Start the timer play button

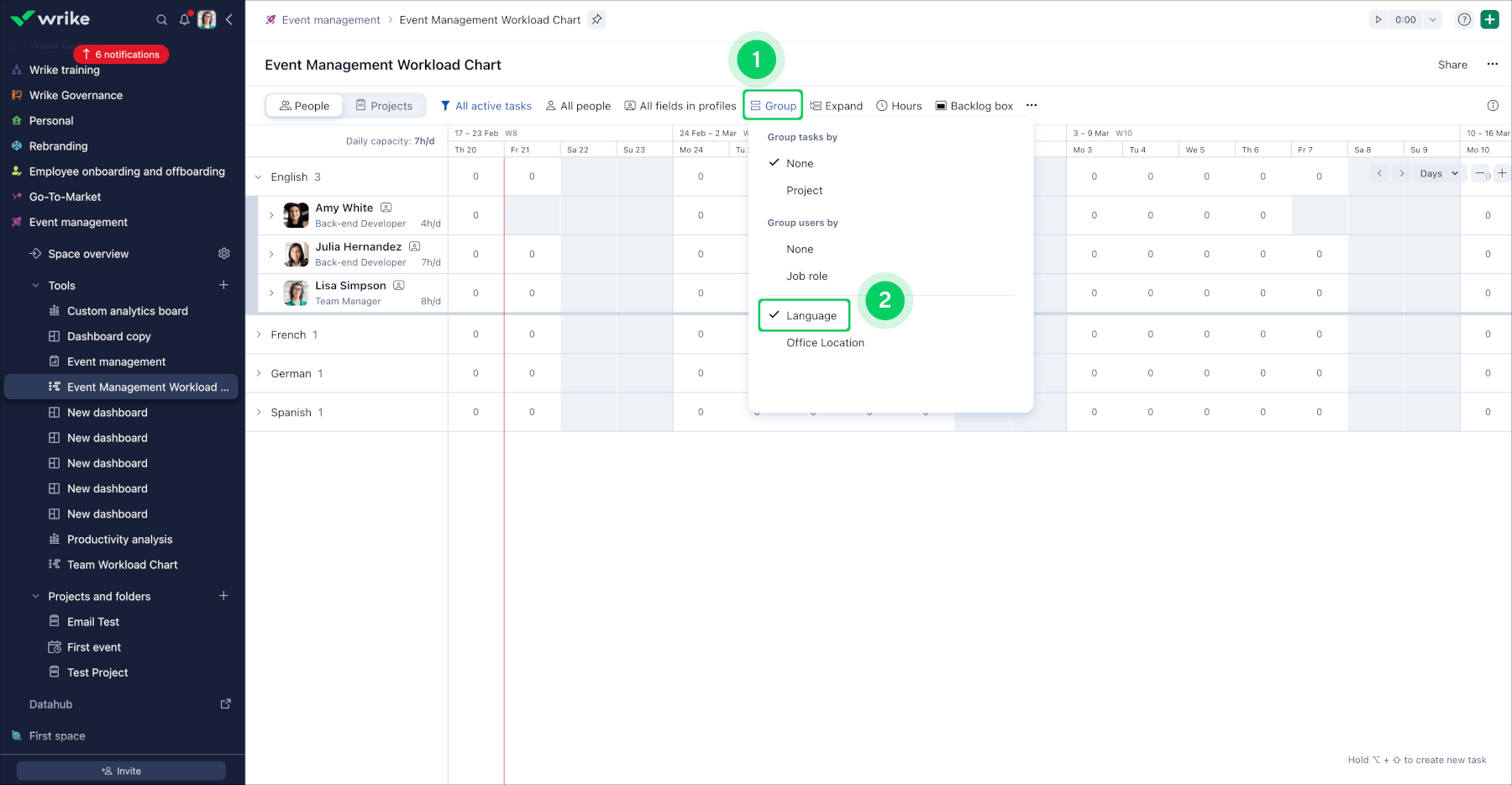1378,19
